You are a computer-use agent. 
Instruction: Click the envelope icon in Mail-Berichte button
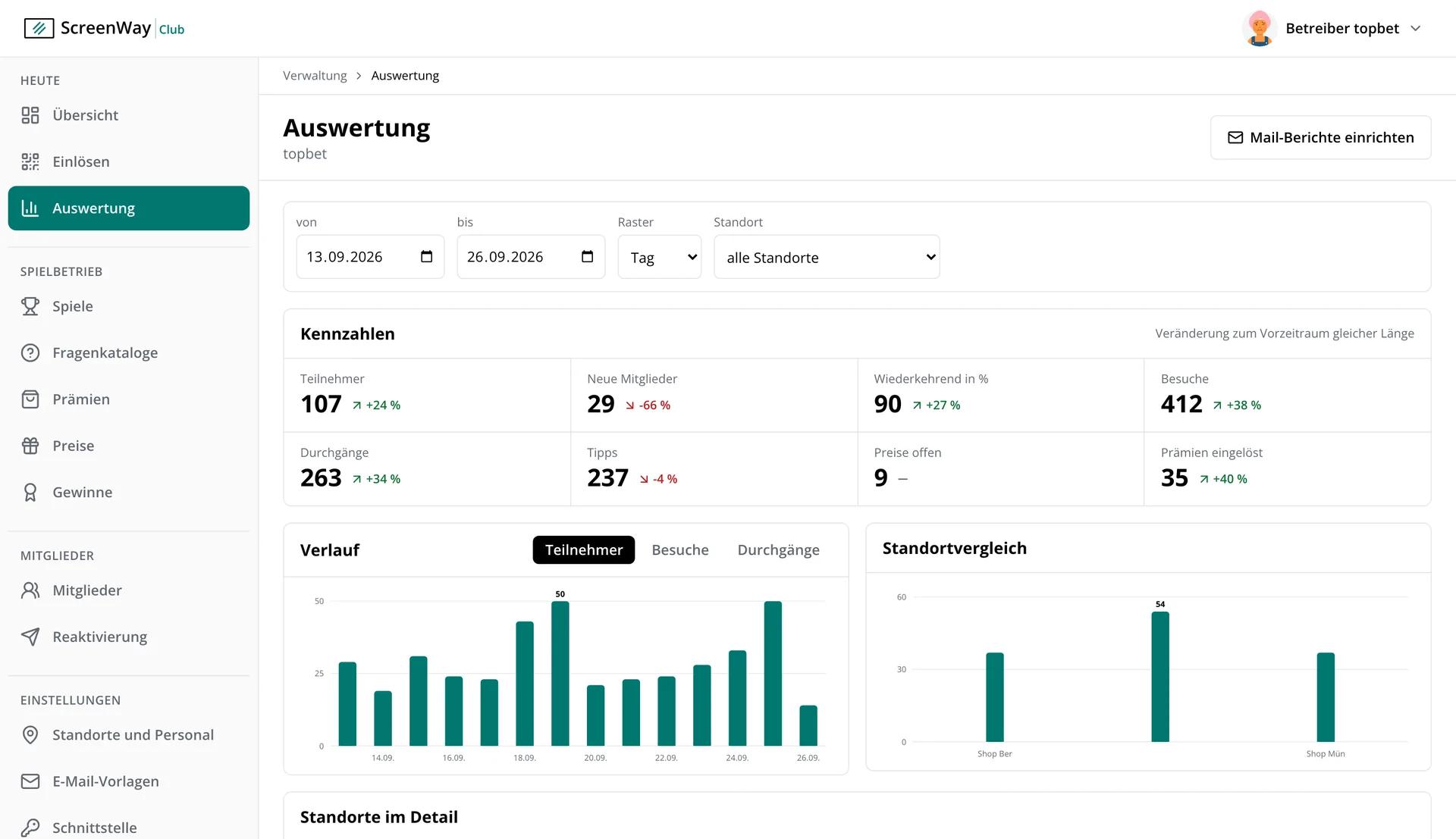[1235, 137]
